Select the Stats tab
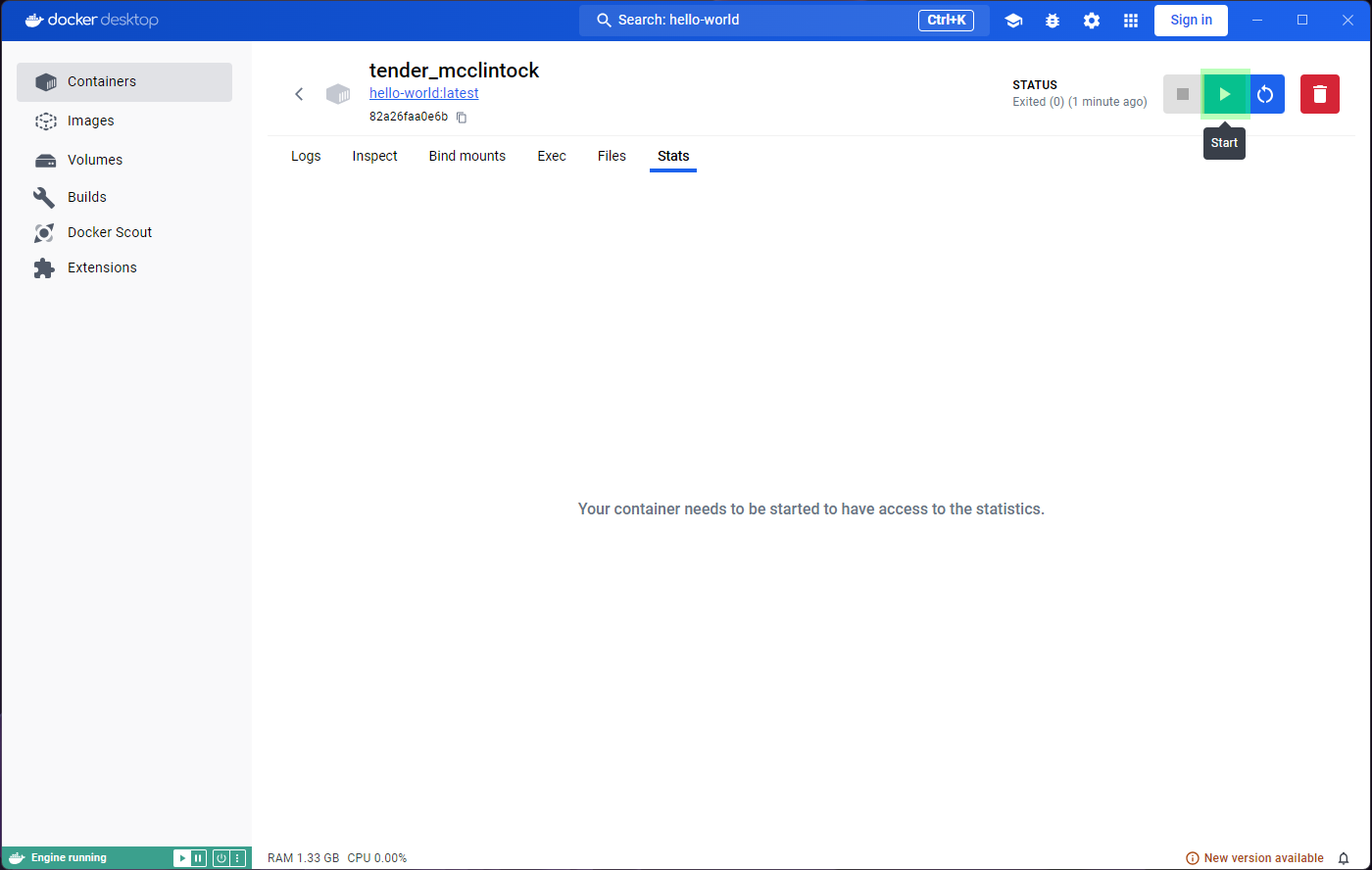This screenshot has width=1372, height=870. [x=673, y=156]
